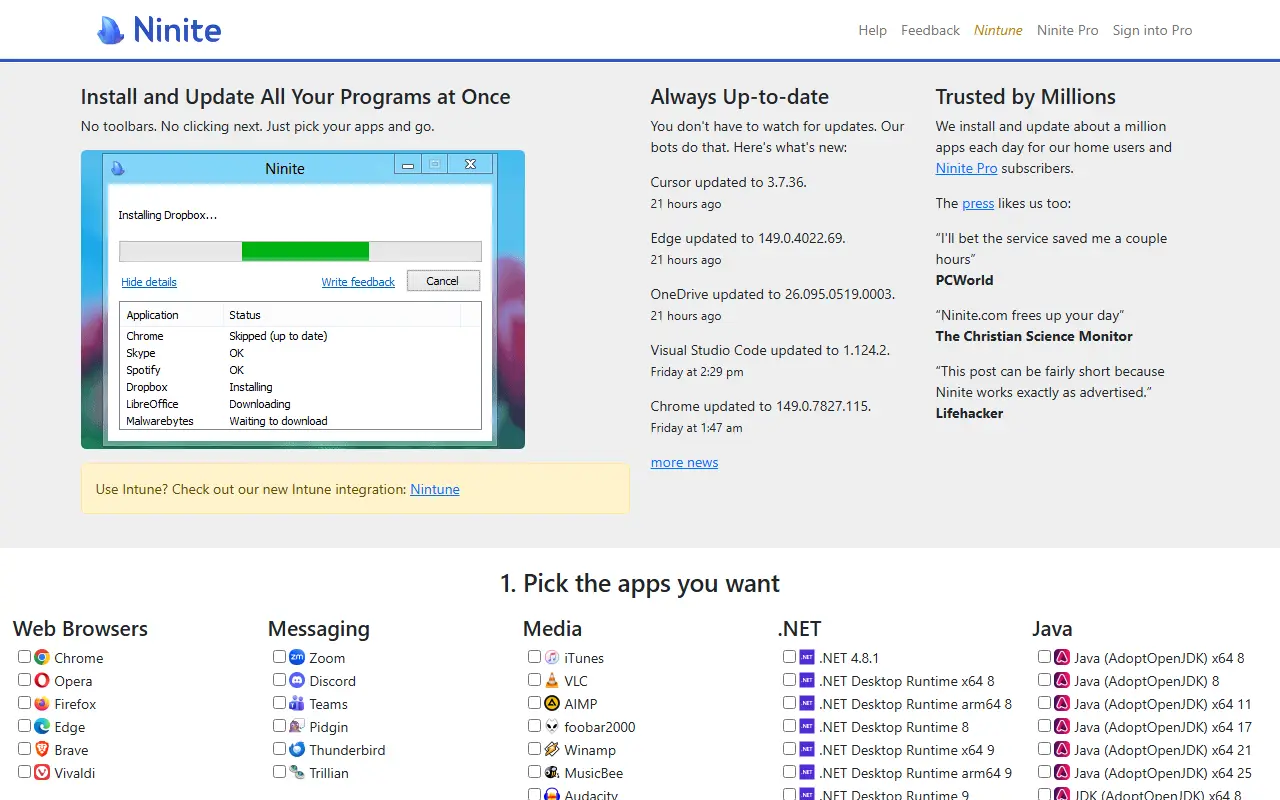Tick the Chrome checkbox
The width and height of the screenshot is (1280, 800).
click(24, 657)
